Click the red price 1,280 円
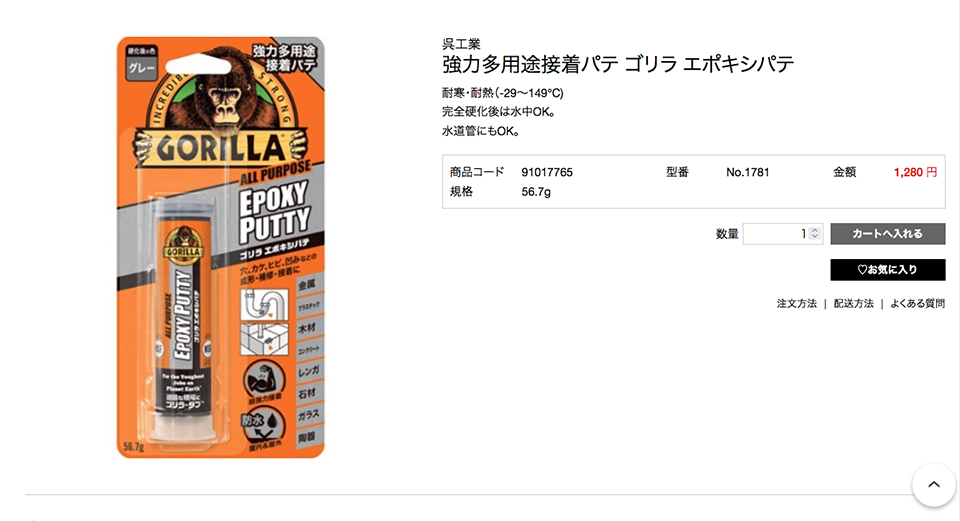960x521 pixels. (x=915, y=173)
